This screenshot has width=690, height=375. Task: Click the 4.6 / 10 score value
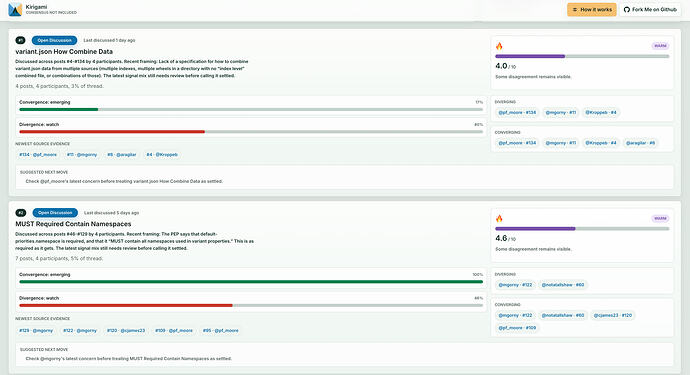click(x=505, y=239)
